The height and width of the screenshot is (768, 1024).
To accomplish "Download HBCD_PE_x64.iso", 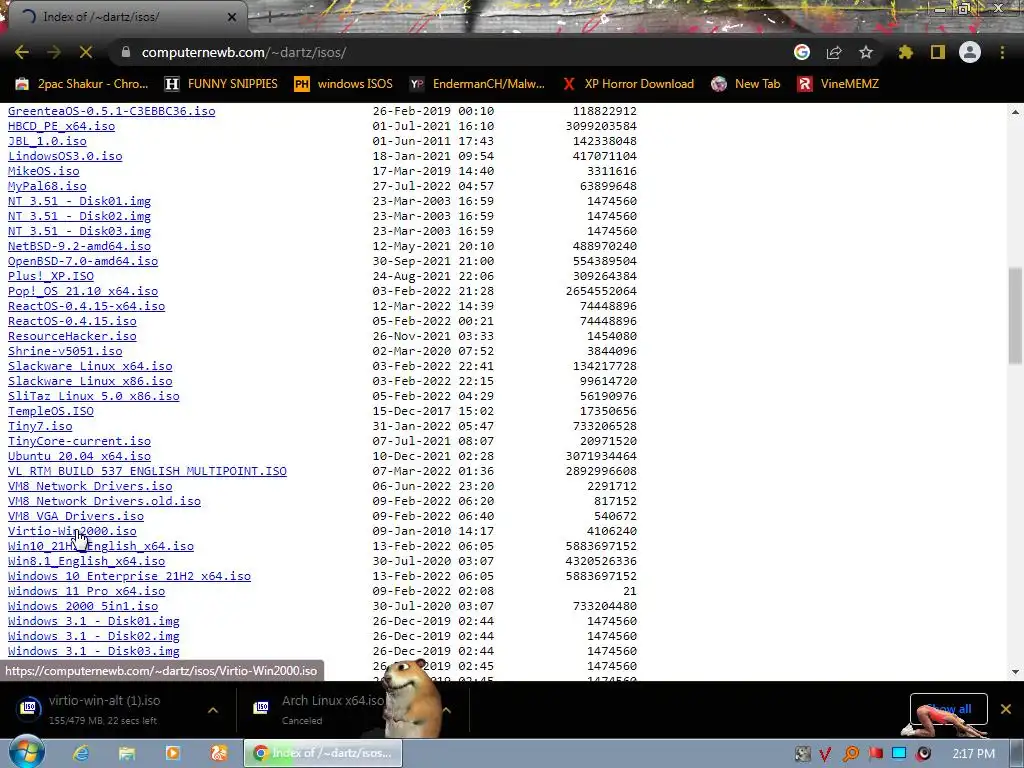I will [x=61, y=126].
